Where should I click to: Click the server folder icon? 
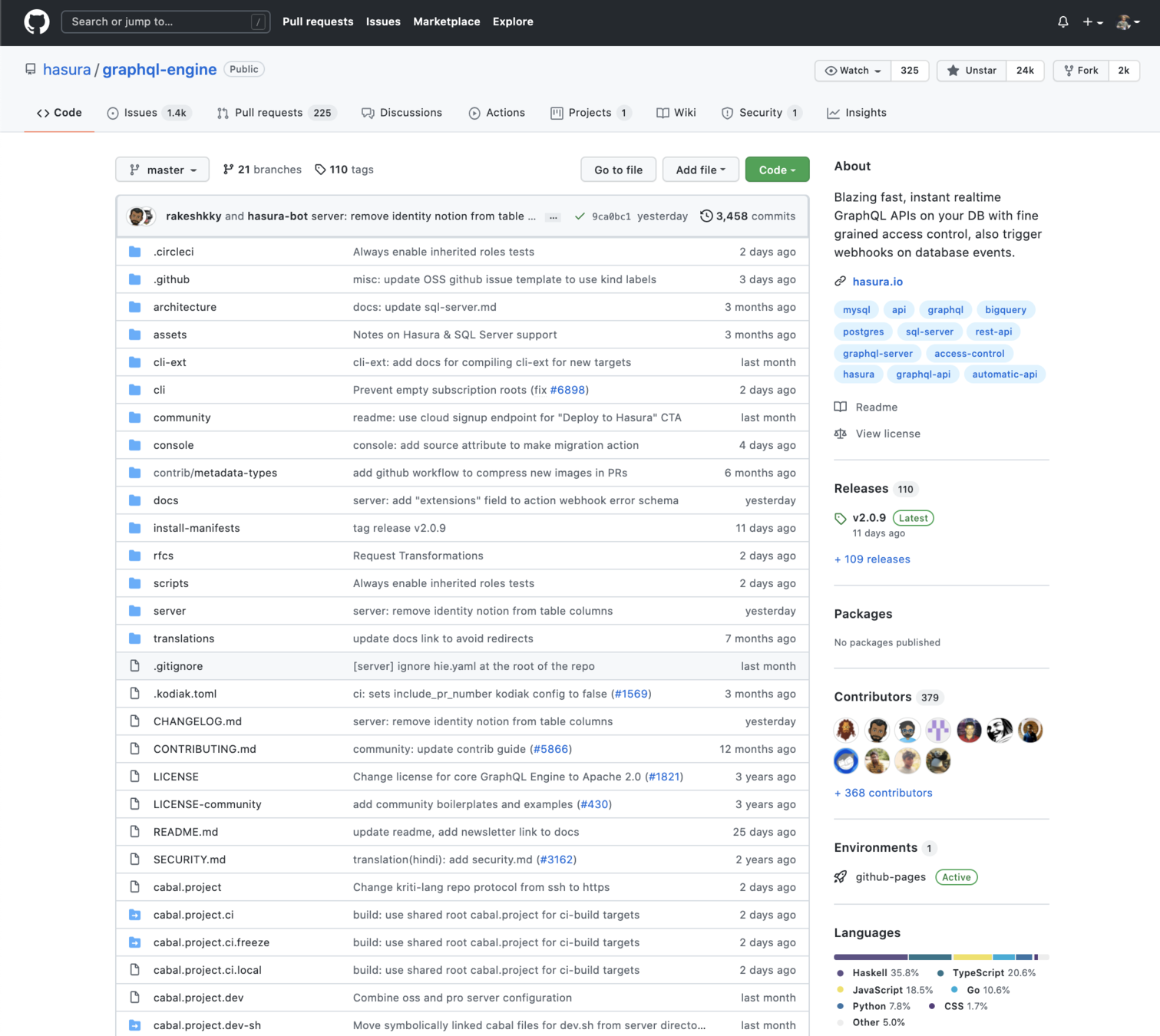click(135, 611)
